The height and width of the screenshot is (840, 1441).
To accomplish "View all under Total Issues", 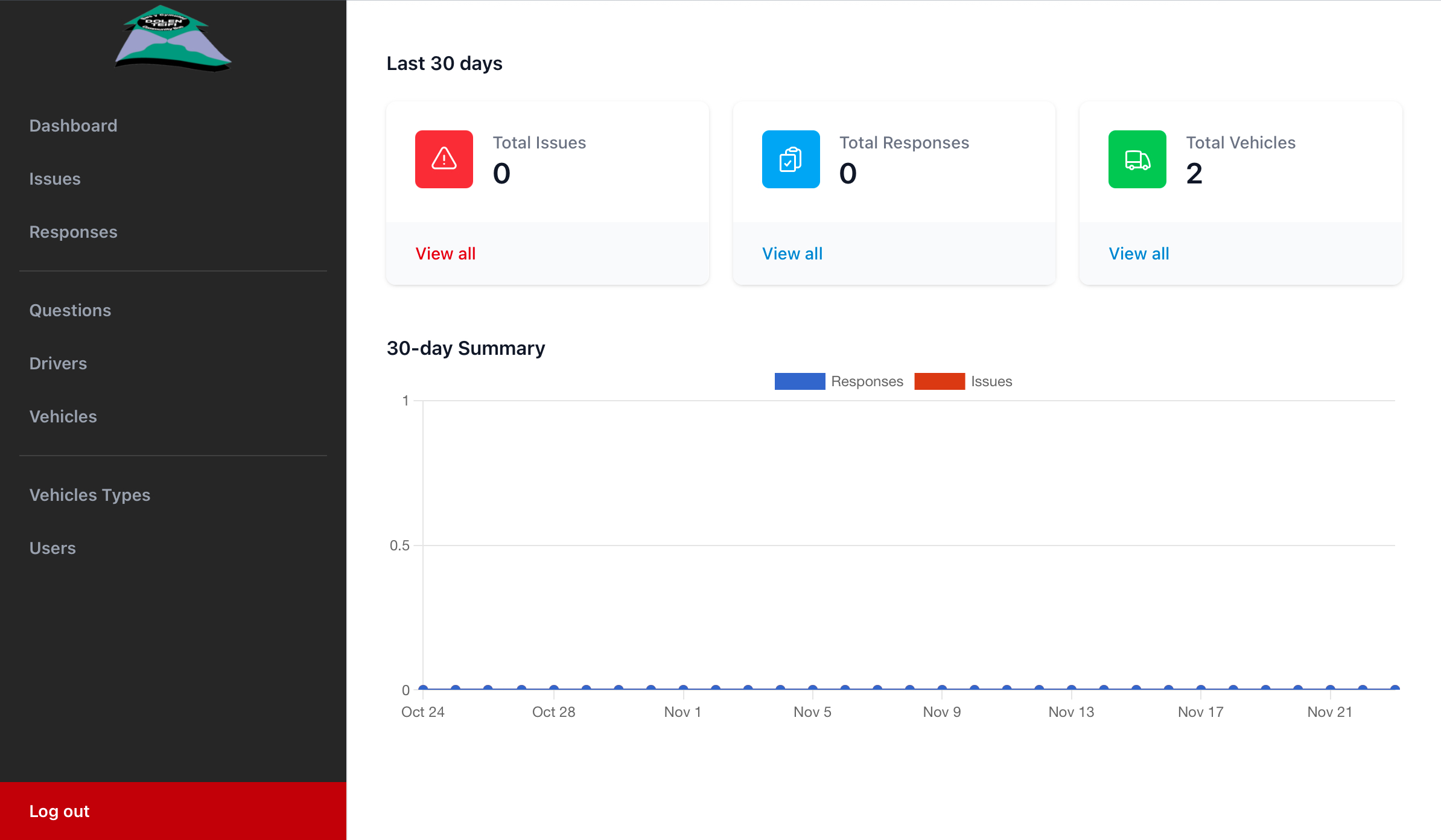I will [x=445, y=253].
